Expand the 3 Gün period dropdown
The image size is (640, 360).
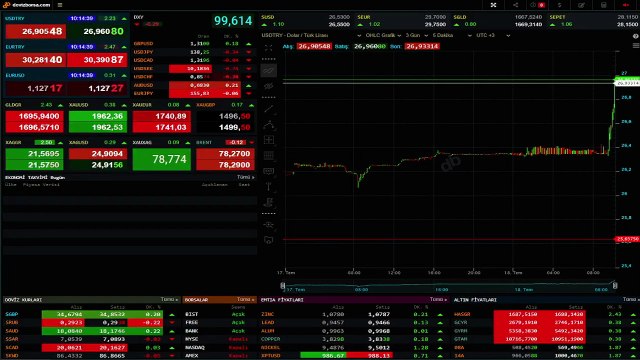pos(417,36)
